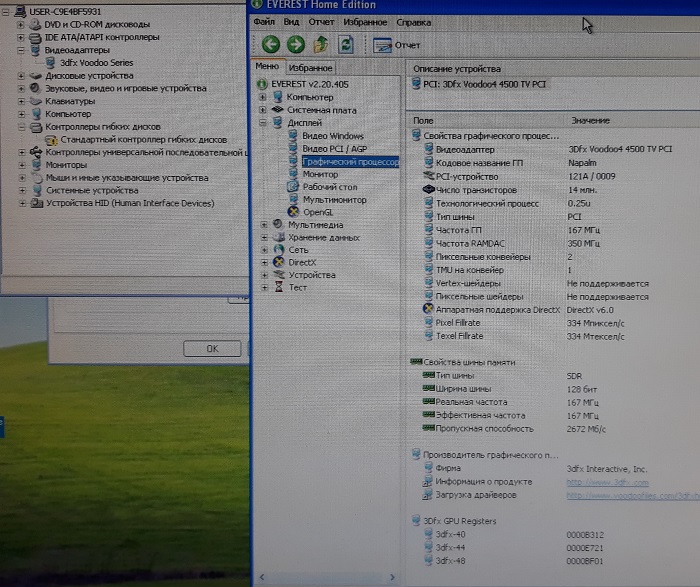Click the OK button in the dialog
The image size is (700, 587).
point(212,349)
